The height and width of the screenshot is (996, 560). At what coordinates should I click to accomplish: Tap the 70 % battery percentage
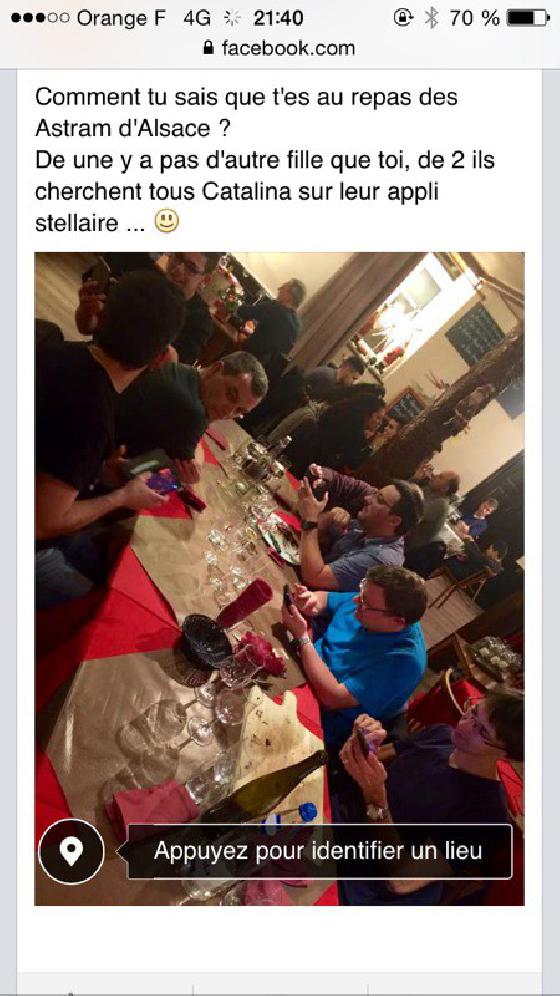pos(474,18)
